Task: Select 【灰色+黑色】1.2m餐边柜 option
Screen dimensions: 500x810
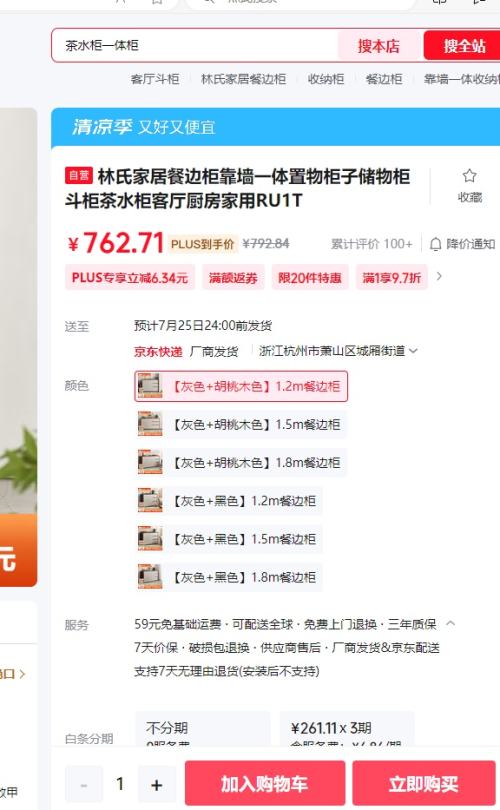Action: pyautogui.click(x=229, y=501)
